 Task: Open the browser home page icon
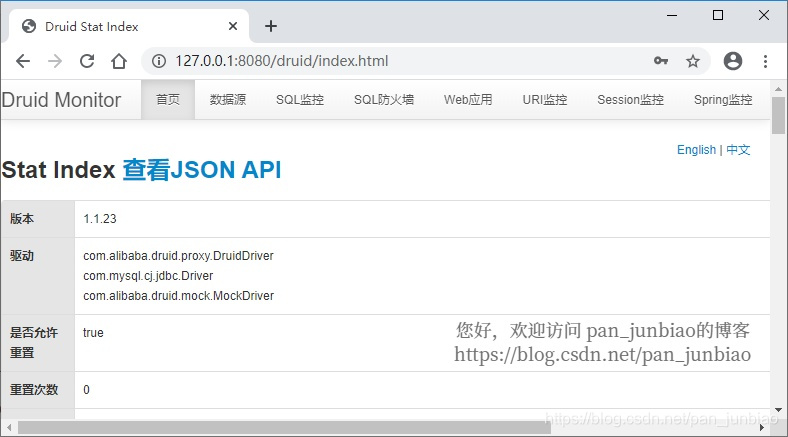(119, 61)
